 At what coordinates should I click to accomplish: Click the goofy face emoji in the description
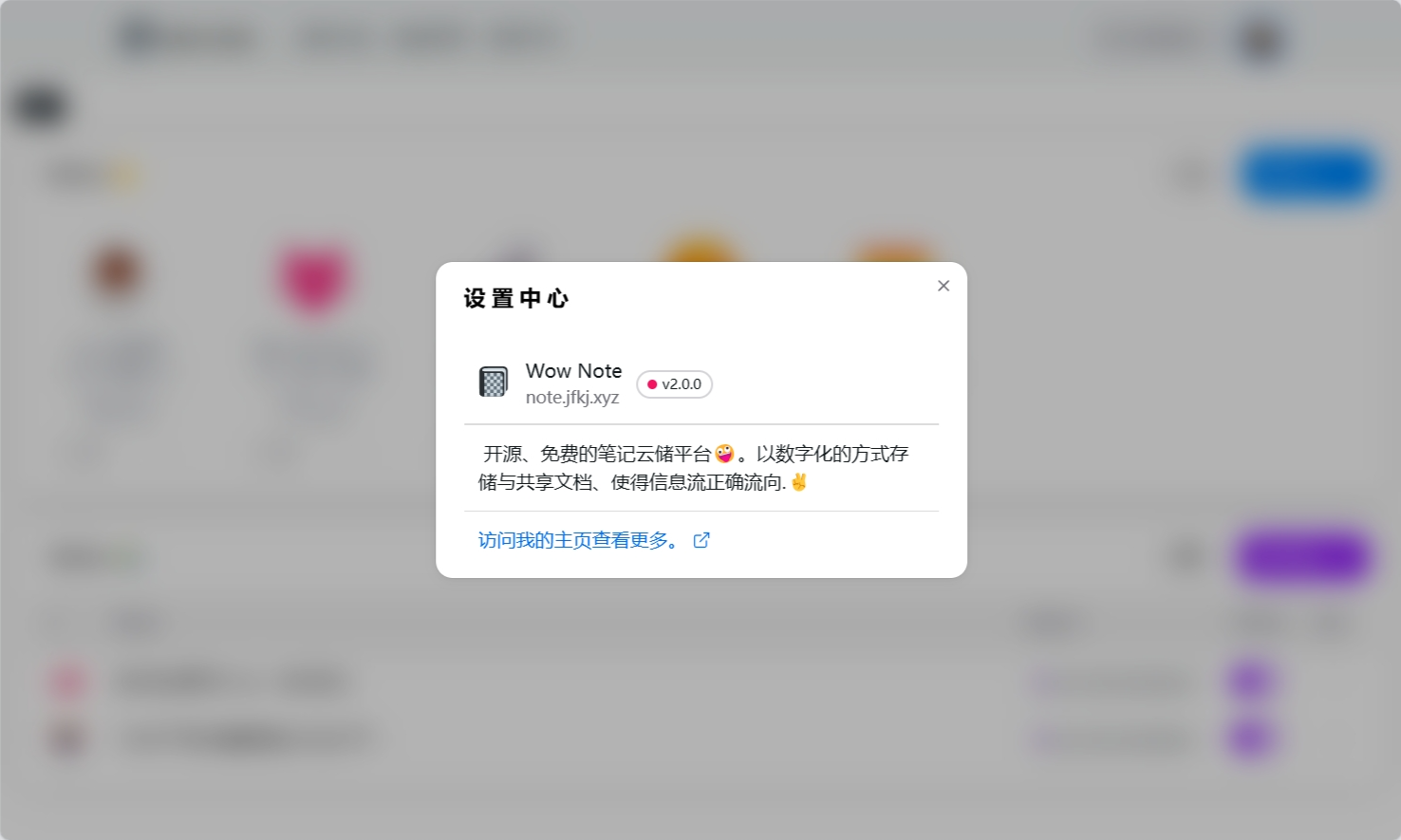pyautogui.click(x=724, y=454)
